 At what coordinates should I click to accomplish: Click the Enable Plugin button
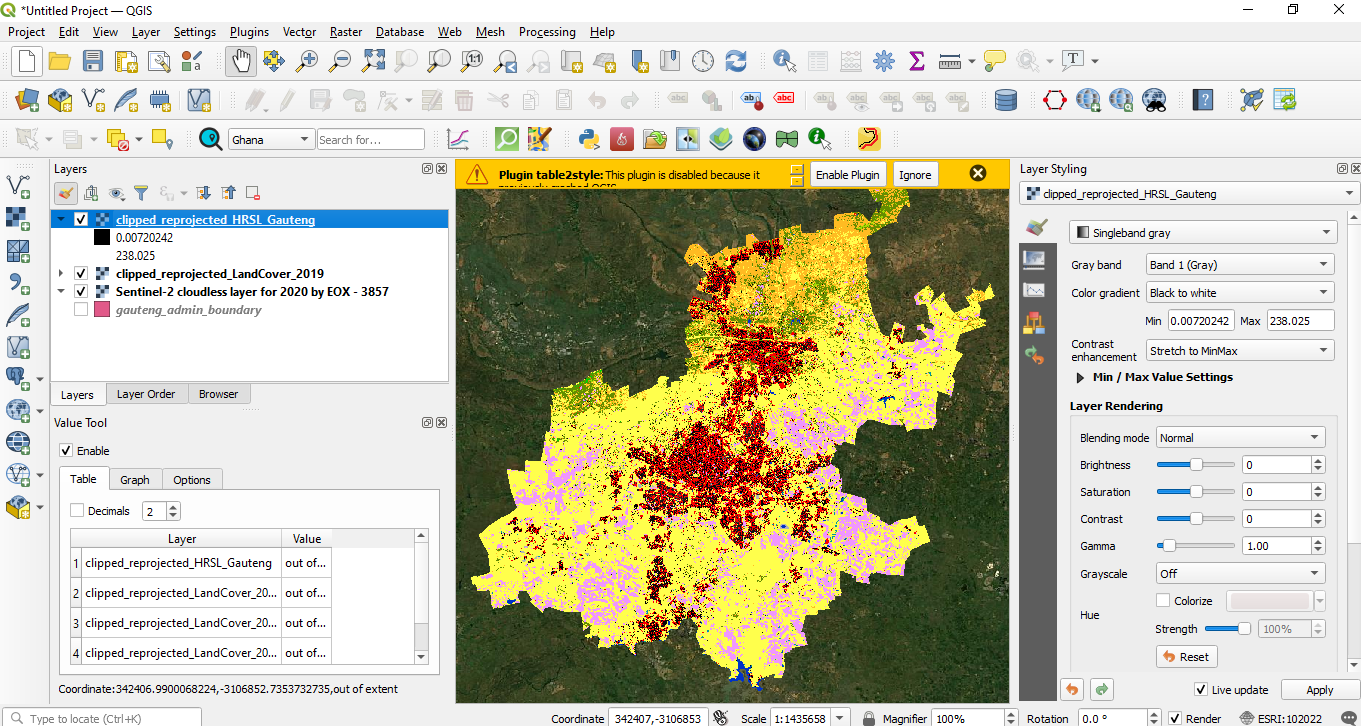coord(848,174)
